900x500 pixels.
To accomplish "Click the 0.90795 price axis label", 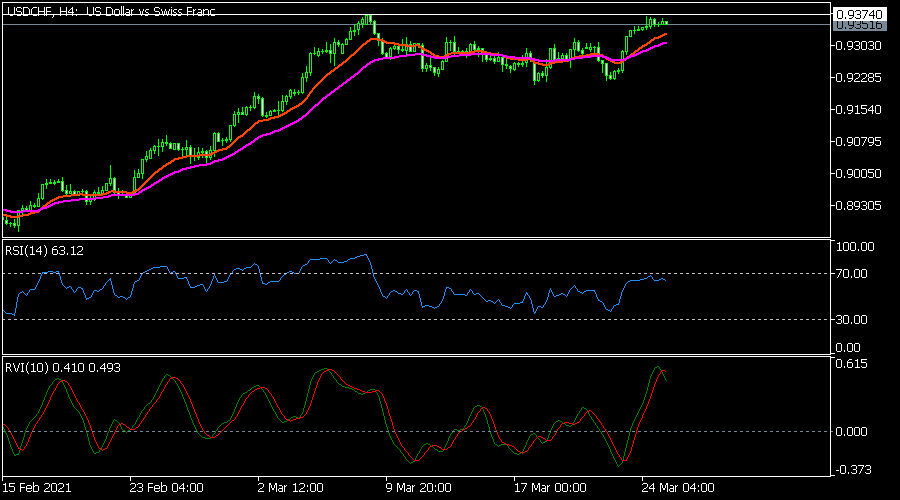I will point(859,142).
